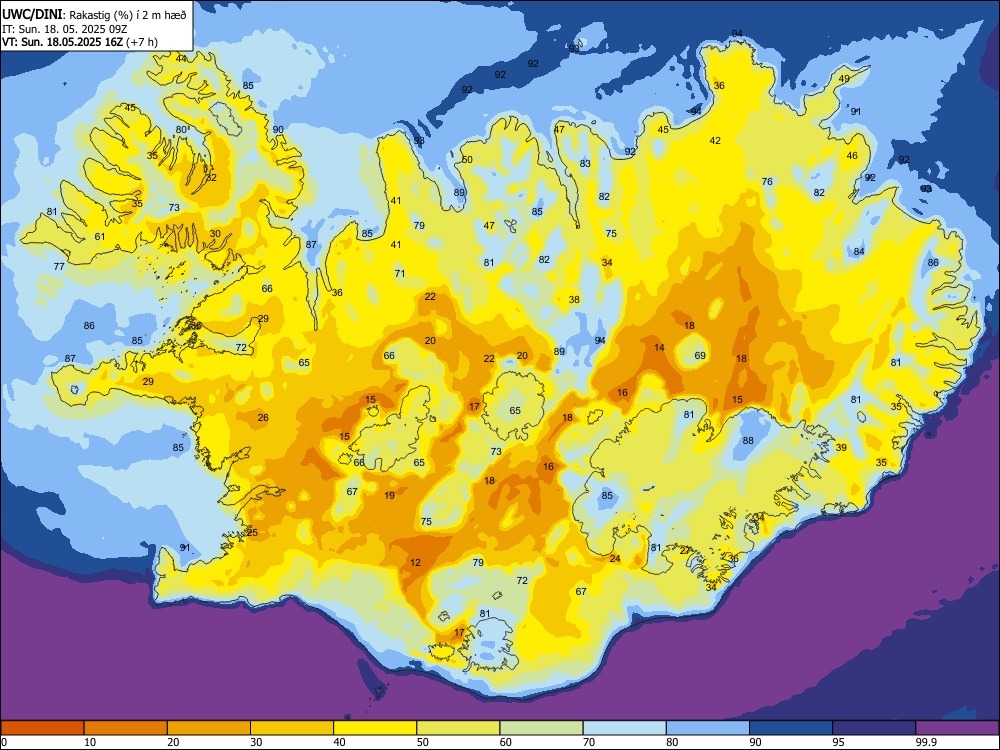
Task: Click the title 'UWC/DINI: Rakastig (%) í 2 m hæð'
Action: pos(94,14)
